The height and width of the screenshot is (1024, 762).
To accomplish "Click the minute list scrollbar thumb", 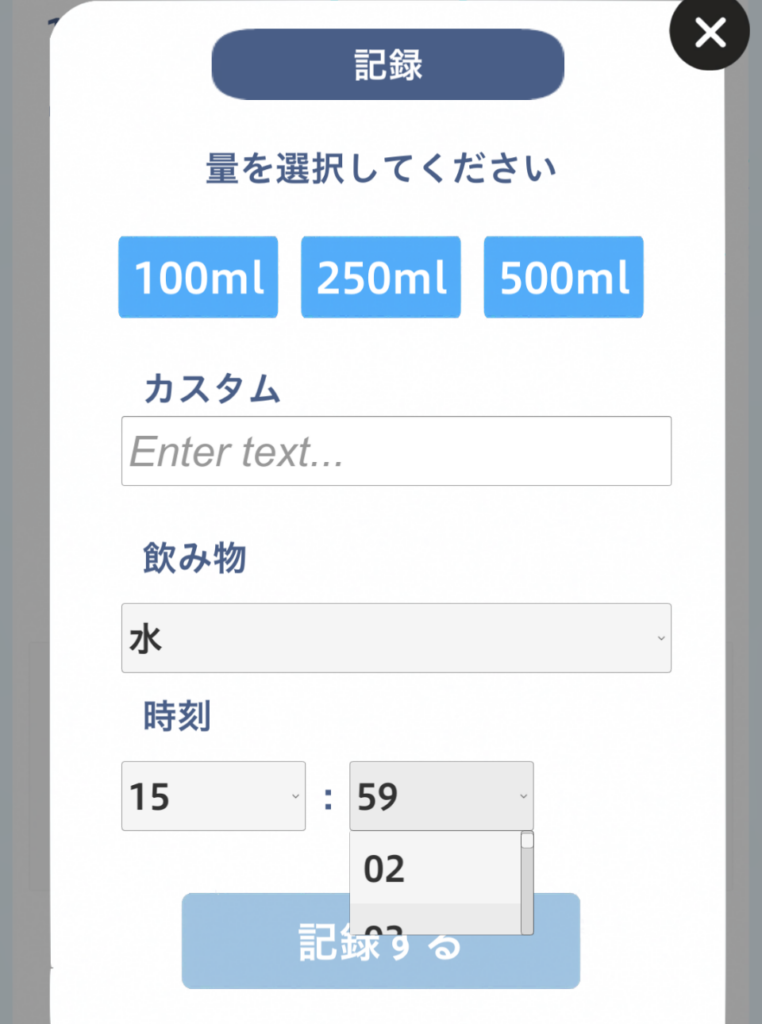I will [x=527, y=840].
